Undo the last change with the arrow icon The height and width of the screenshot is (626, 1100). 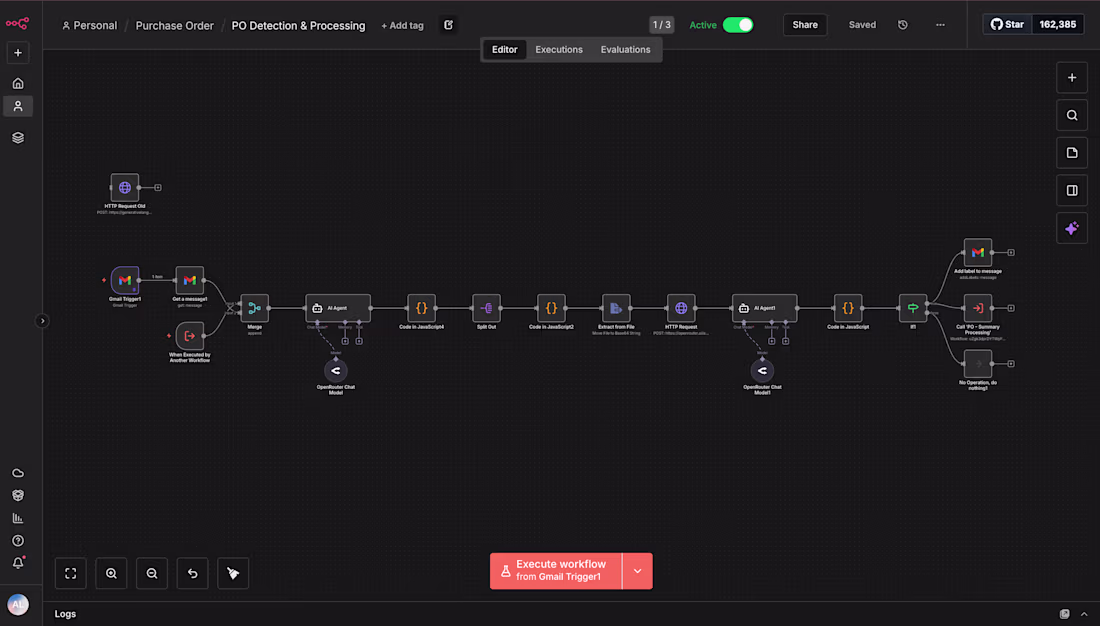click(192, 573)
